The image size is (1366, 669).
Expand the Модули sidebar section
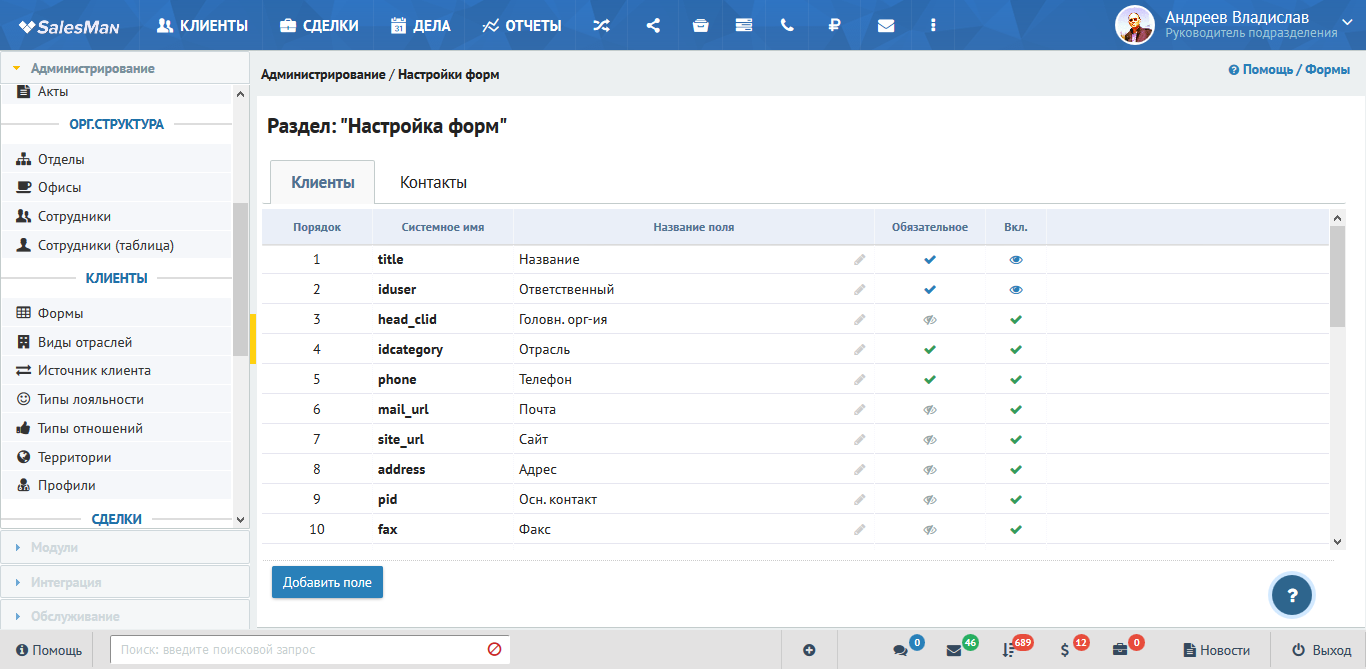point(125,547)
